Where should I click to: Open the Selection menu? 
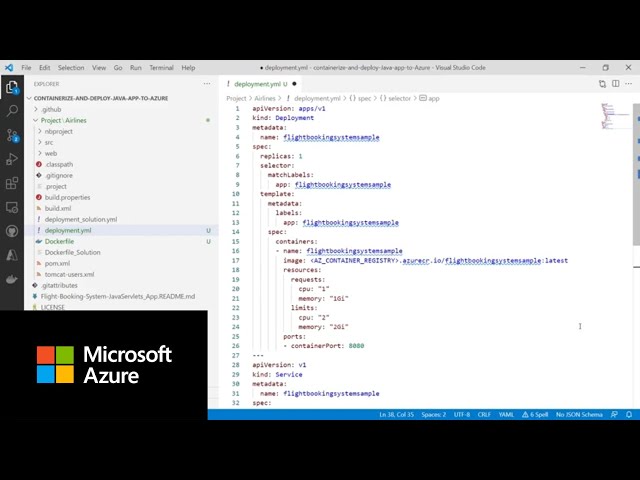(71, 68)
